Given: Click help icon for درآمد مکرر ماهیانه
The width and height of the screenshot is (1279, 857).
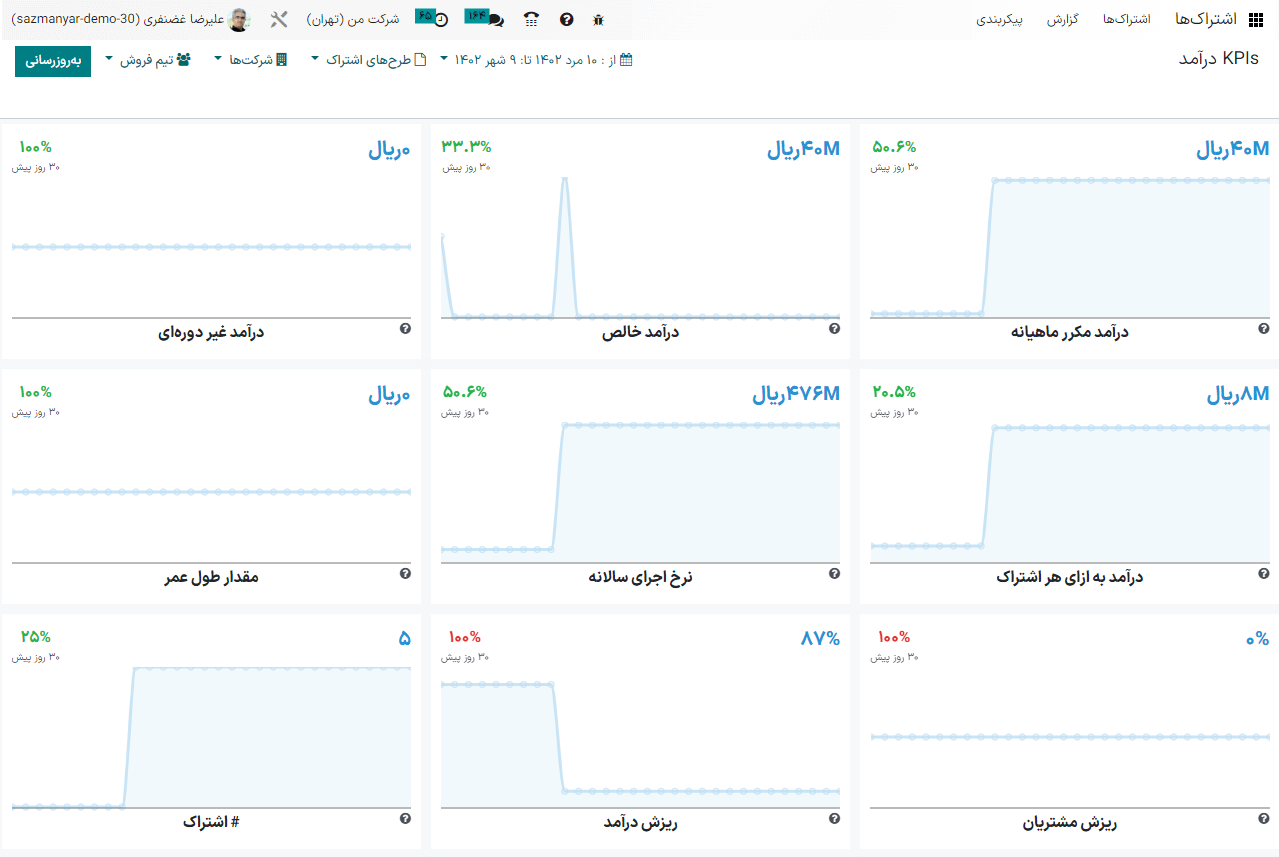Looking at the screenshot, I should click(1264, 328).
